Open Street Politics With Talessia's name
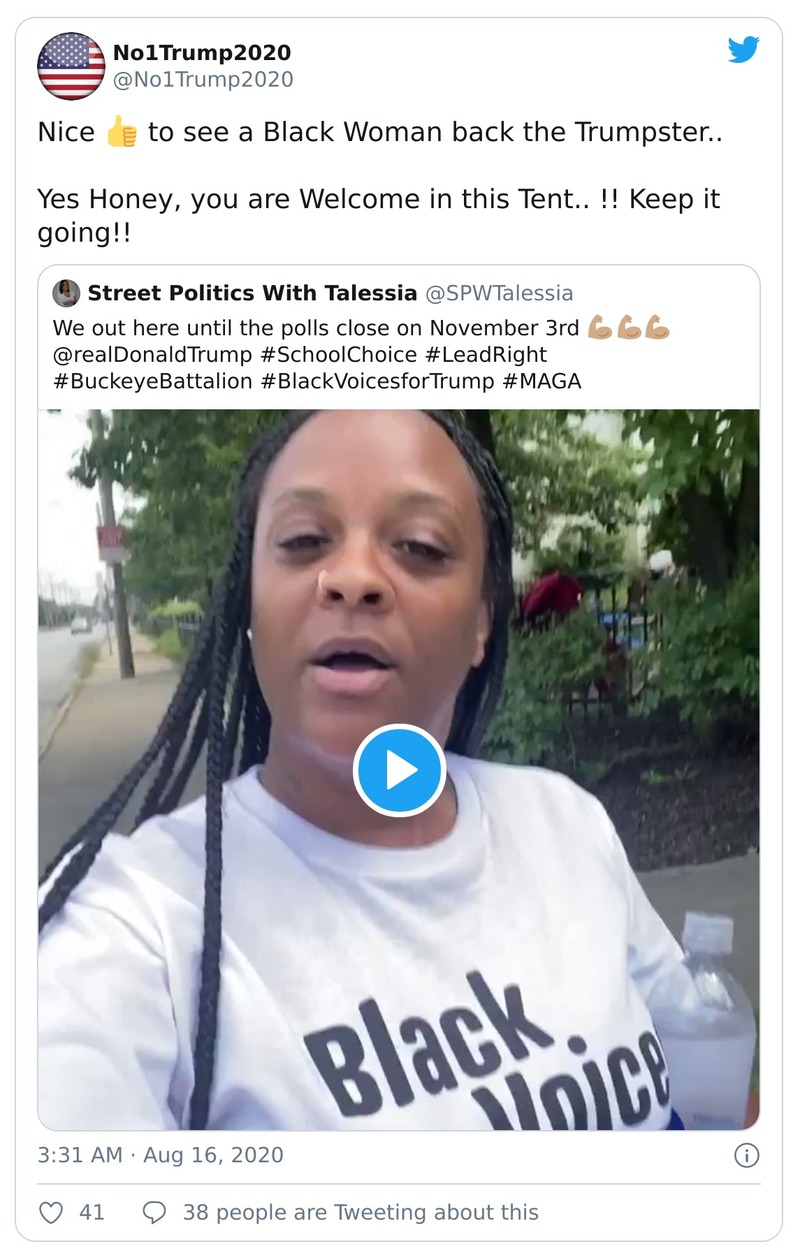 click(x=252, y=293)
